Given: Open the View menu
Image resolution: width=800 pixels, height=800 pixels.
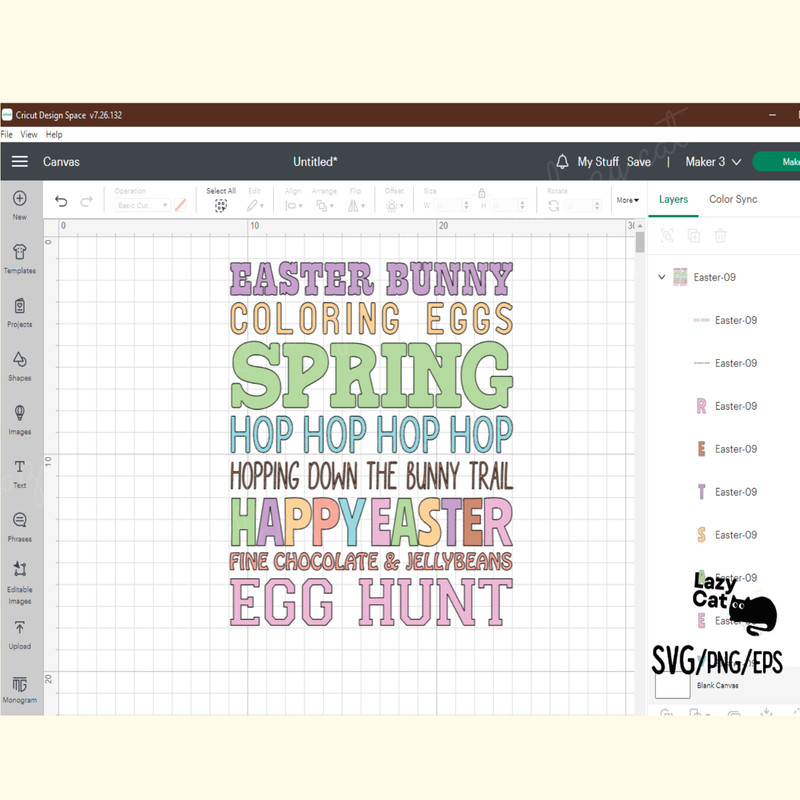Looking at the screenshot, I should tap(28, 133).
